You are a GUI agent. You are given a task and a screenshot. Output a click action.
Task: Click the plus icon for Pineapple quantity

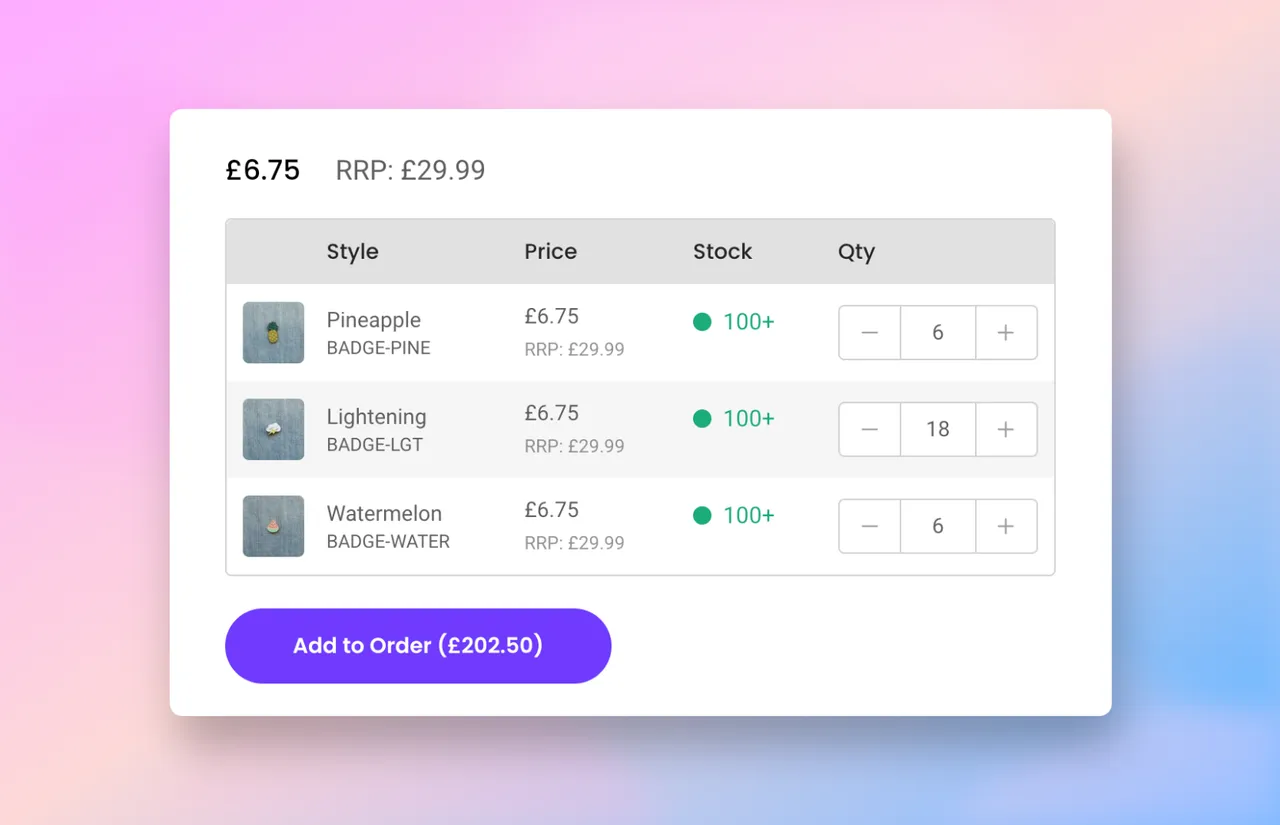[x=1006, y=332]
